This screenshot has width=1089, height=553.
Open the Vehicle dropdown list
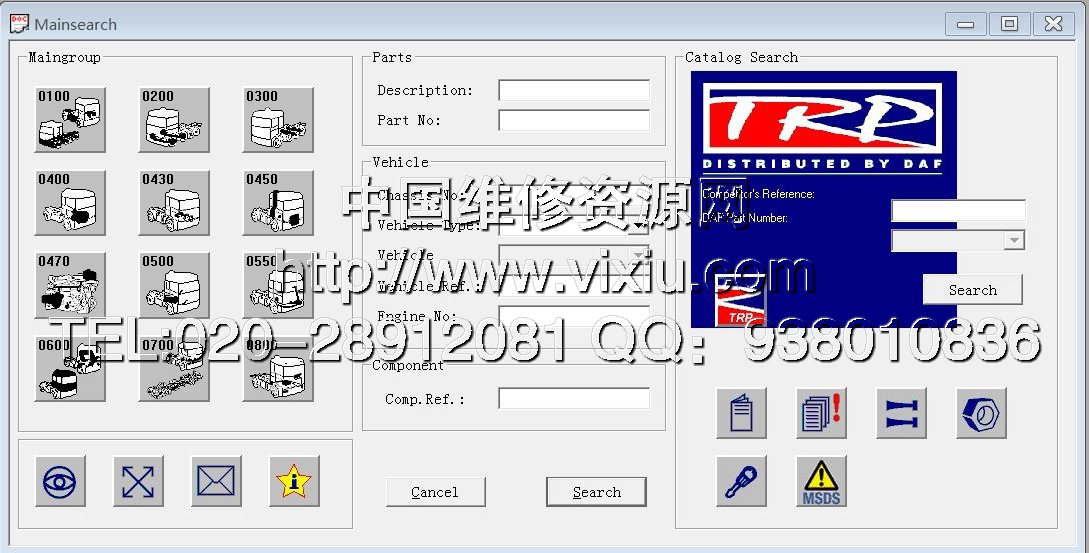point(638,255)
